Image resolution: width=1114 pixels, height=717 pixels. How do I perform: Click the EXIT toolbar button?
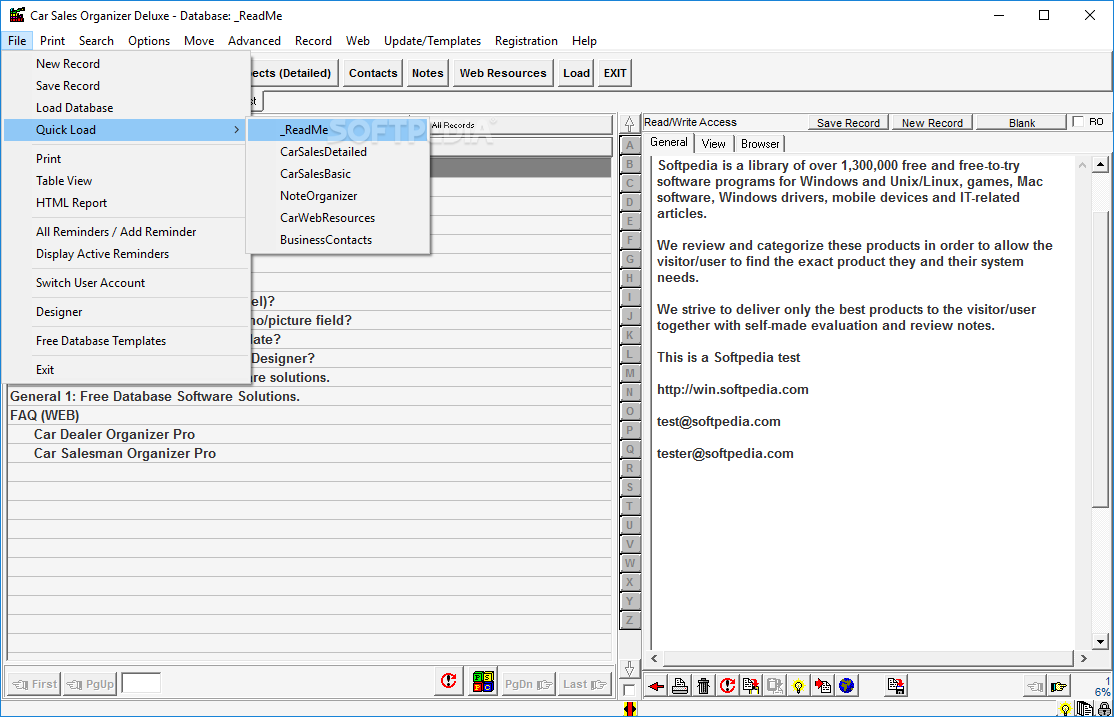[615, 73]
